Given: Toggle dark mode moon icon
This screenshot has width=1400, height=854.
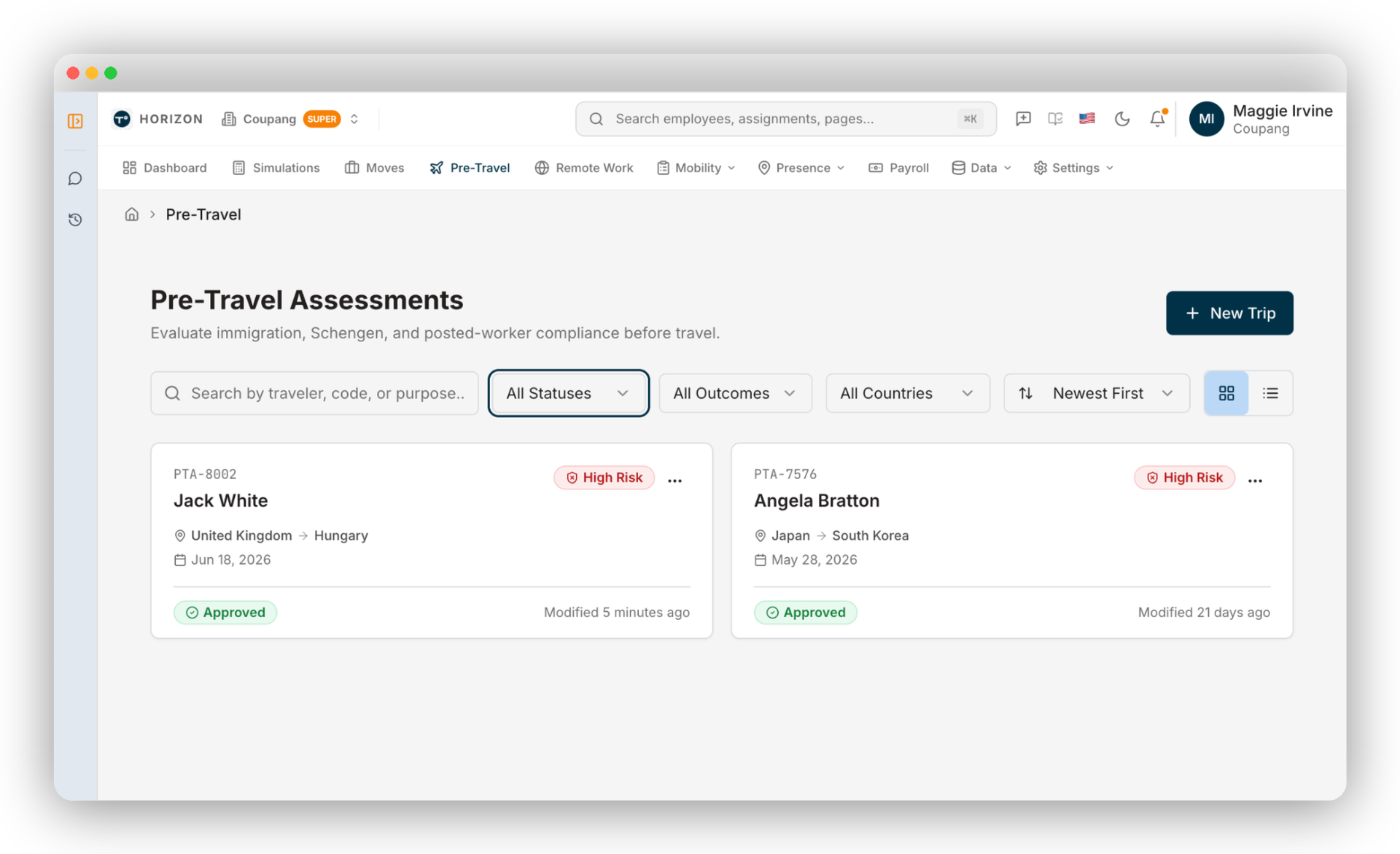Looking at the screenshot, I should coord(1122,119).
